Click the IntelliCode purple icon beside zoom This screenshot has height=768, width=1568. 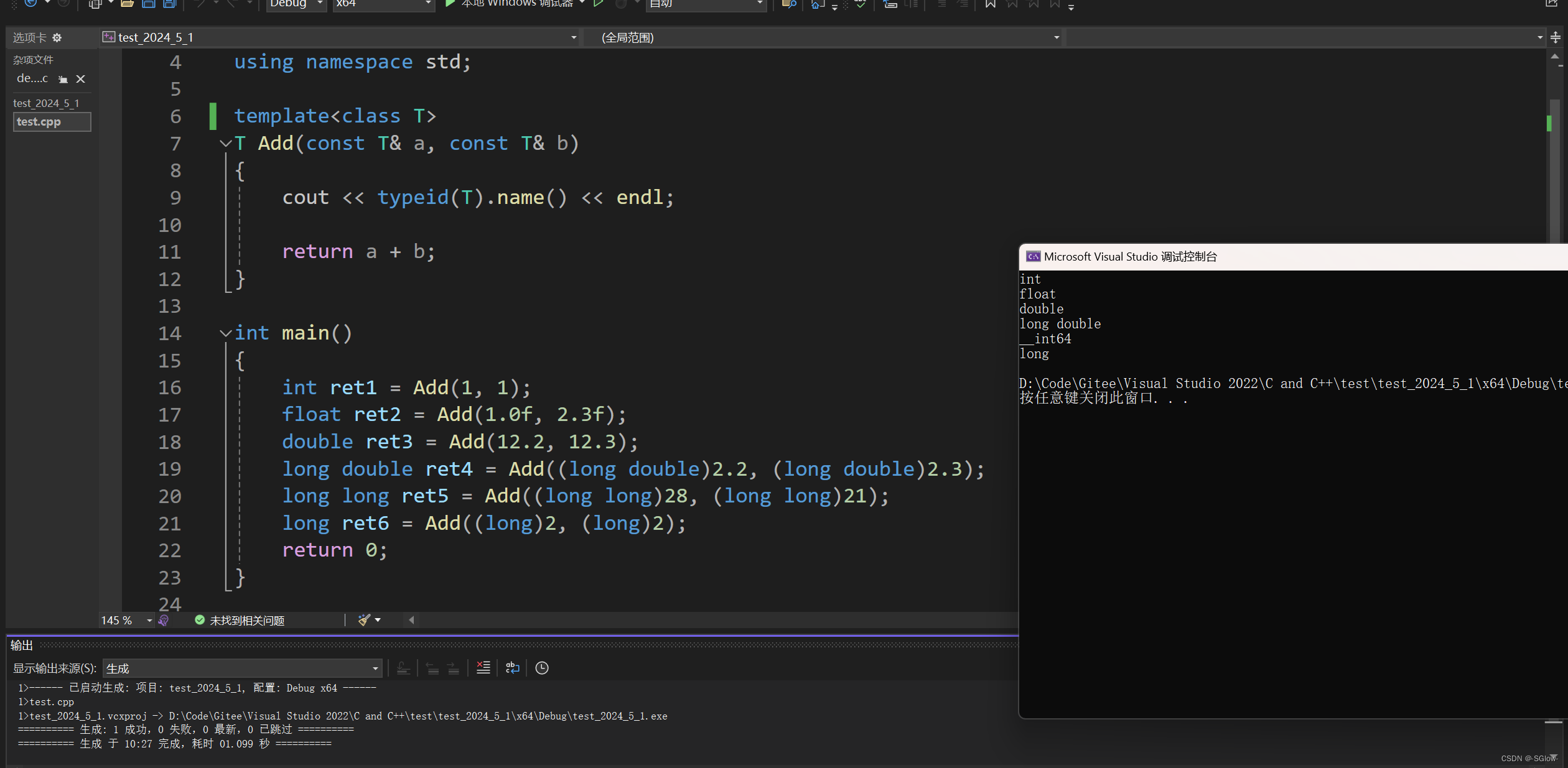click(x=164, y=620)
